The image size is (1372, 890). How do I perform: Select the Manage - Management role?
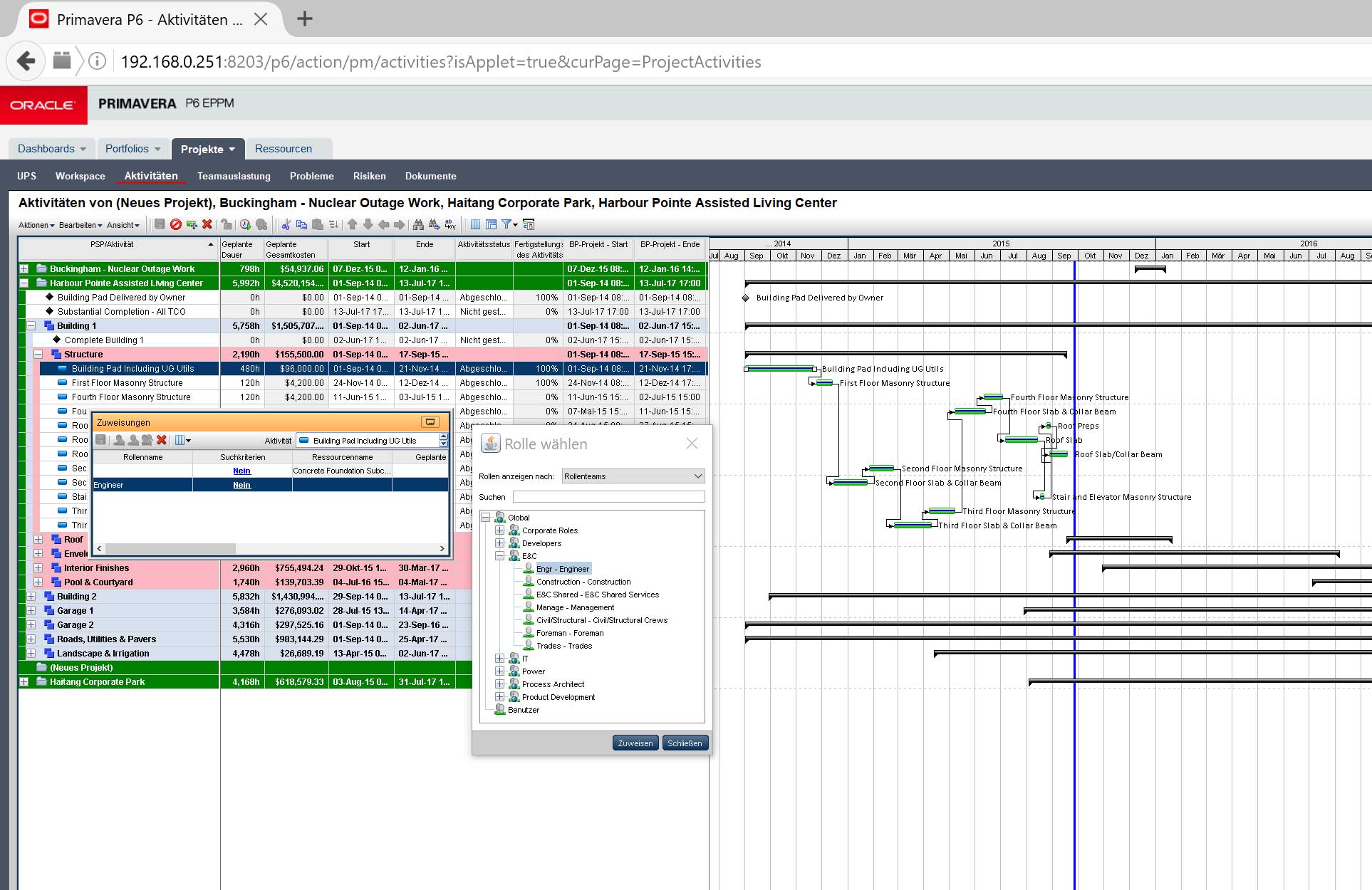[575, 607]
